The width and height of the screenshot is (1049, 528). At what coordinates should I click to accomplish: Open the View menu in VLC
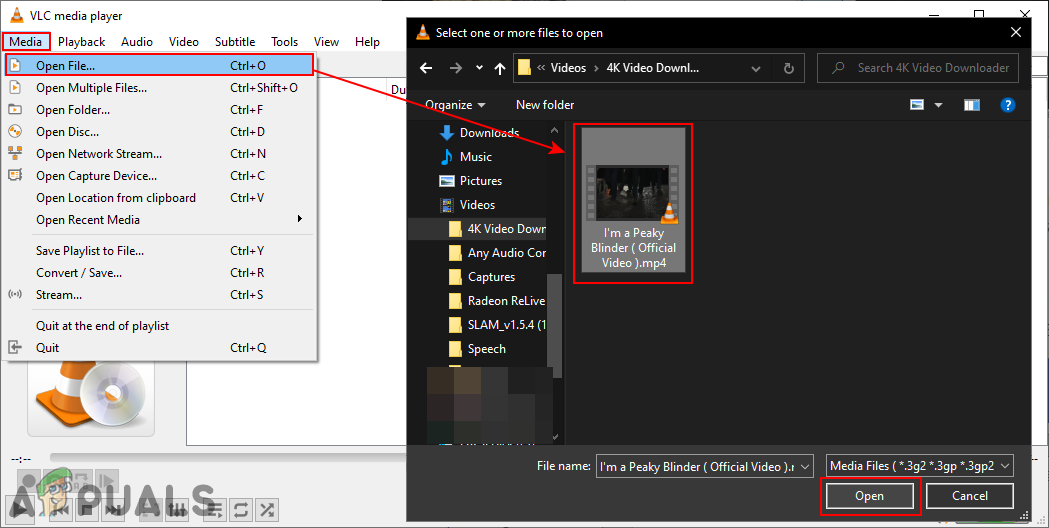tap(326, 41)
